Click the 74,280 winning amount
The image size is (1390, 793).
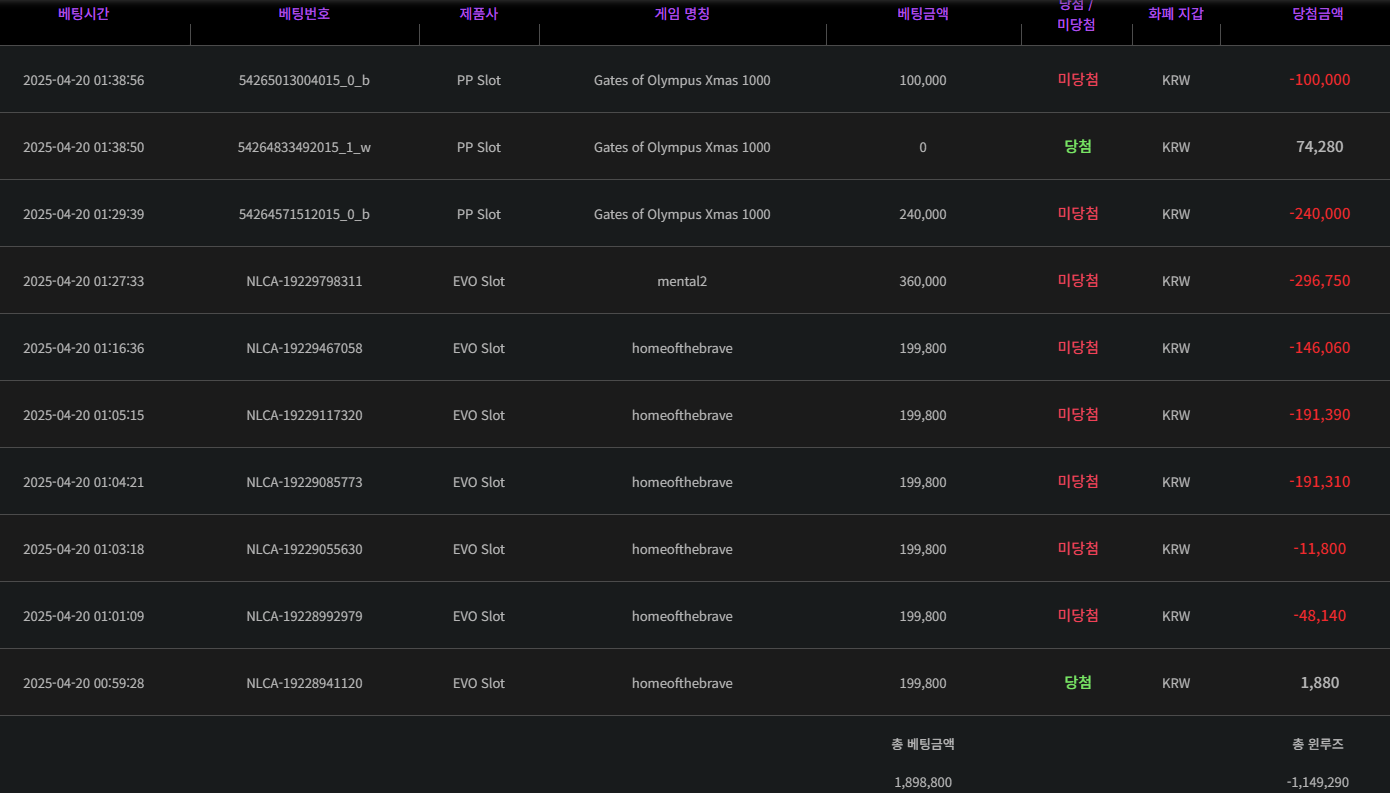click(1319, 147)
